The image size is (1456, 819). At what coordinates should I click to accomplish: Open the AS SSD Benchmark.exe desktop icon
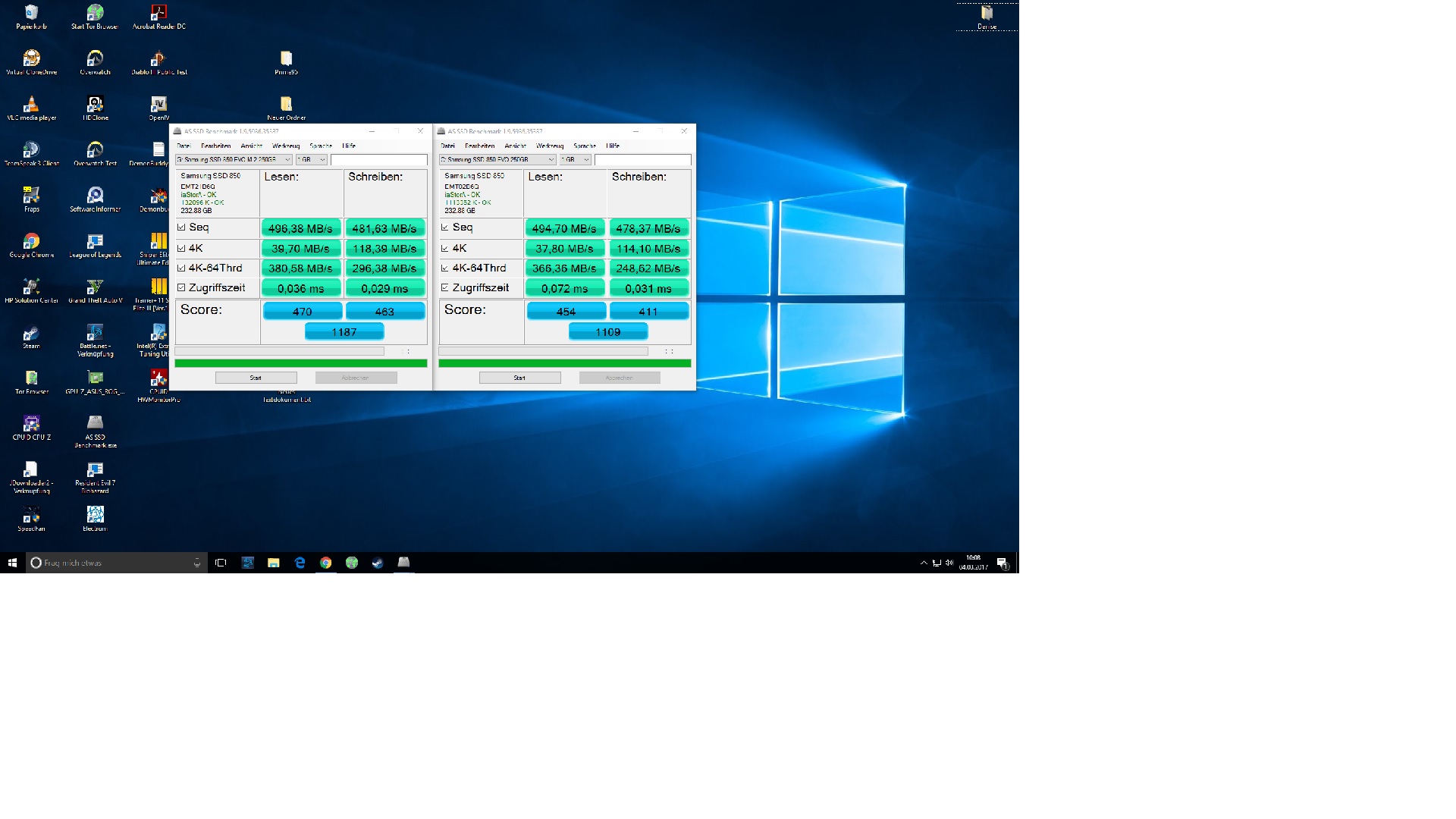pos(95,423)
